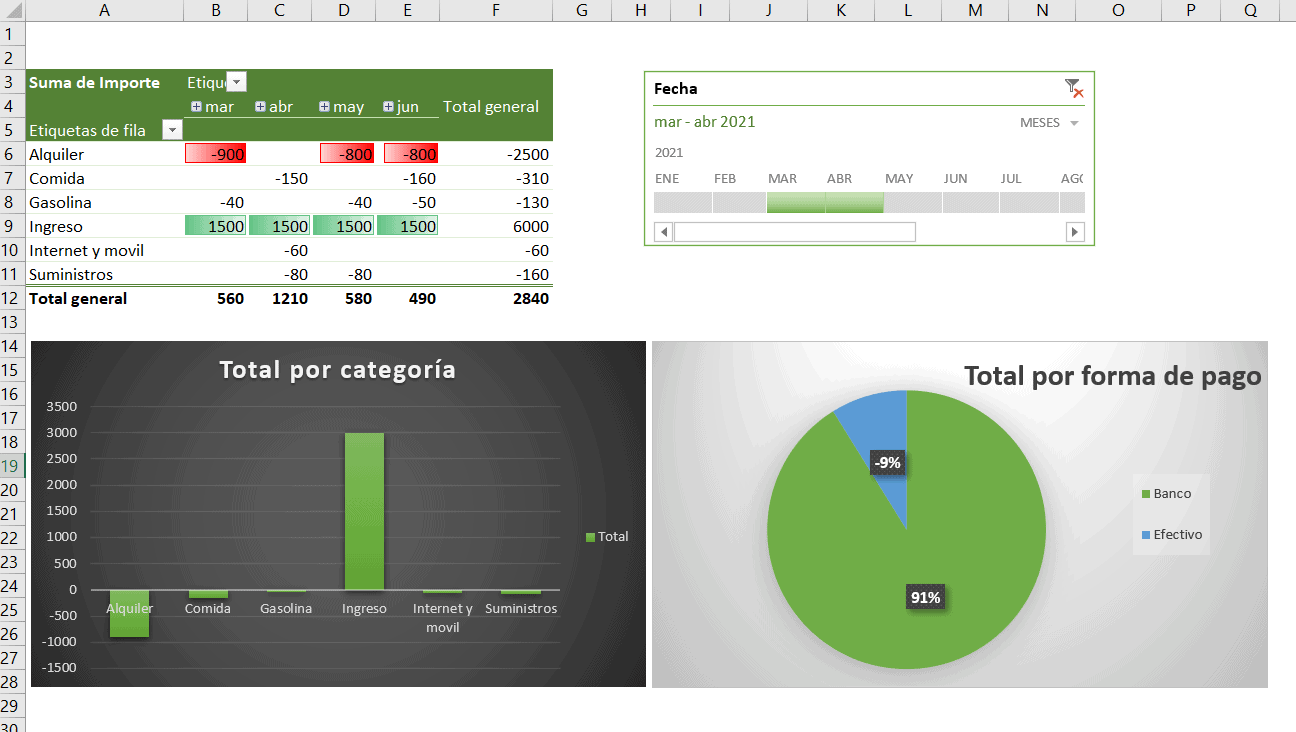Click the Fecha timeline header title
The width and height of the screenshot is (1296, 732).
point(676,89)
